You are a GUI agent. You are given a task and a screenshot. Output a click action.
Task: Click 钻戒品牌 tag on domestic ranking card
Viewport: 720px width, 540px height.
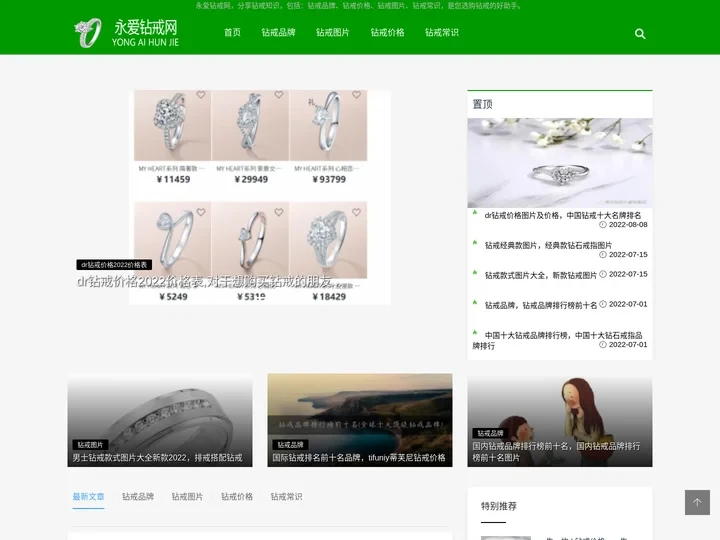tap(490, 433)
